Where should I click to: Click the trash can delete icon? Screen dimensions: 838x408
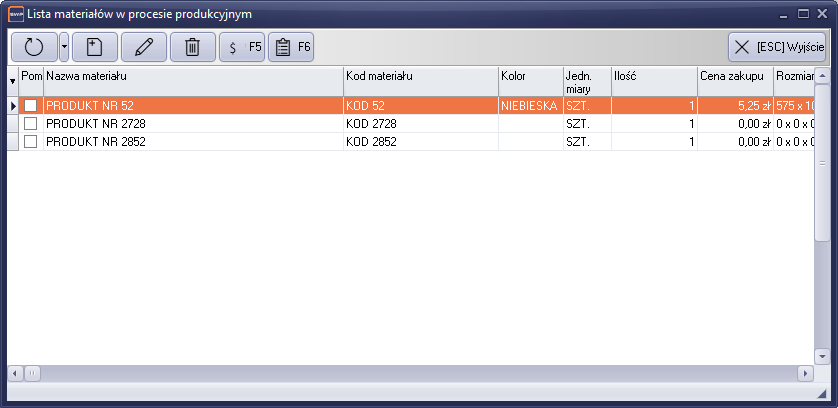193,46
